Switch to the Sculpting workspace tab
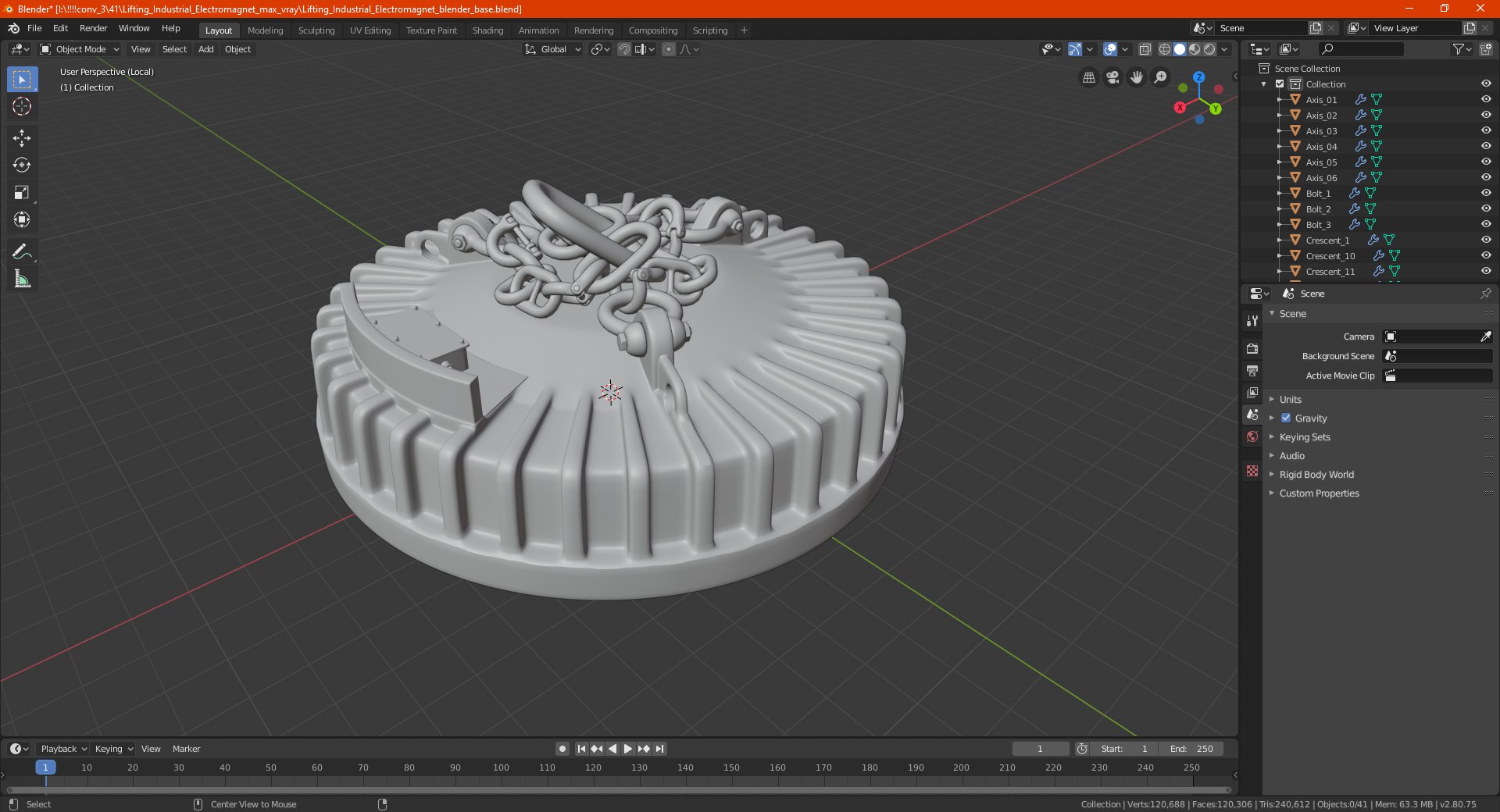 [316, 30]
